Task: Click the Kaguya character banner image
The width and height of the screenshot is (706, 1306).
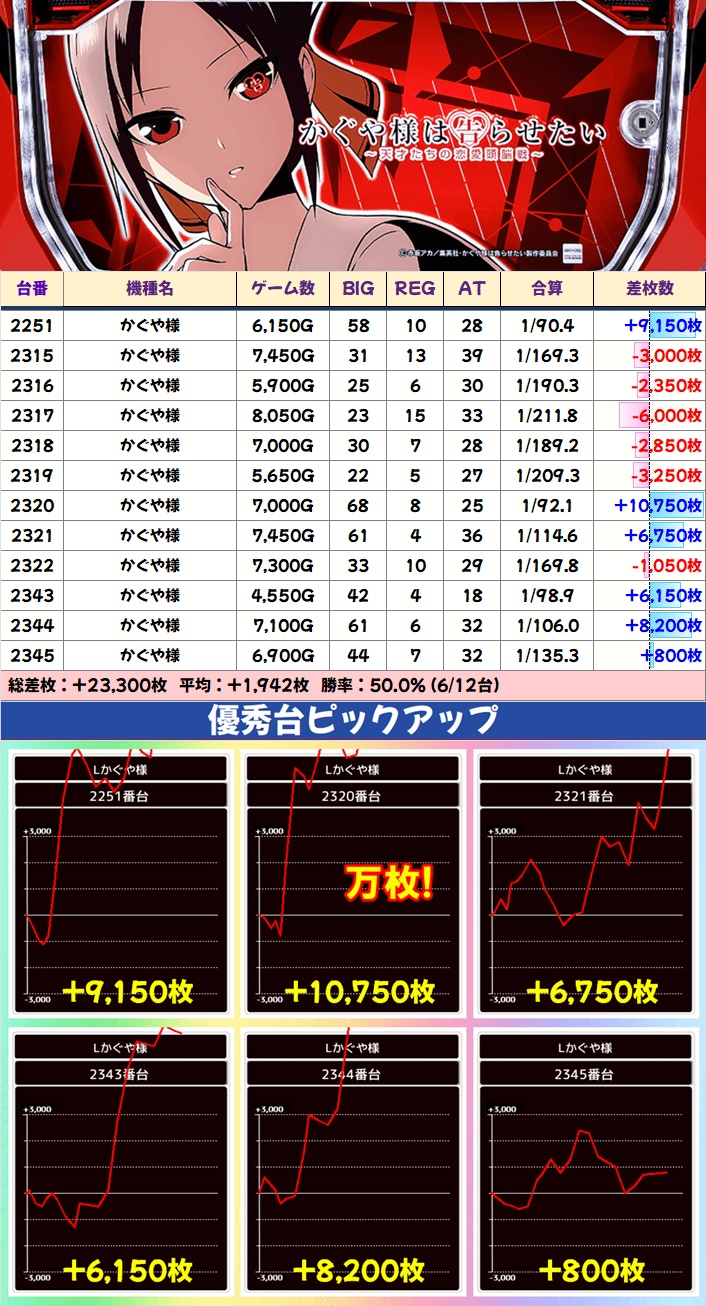Action: [353, 135]
